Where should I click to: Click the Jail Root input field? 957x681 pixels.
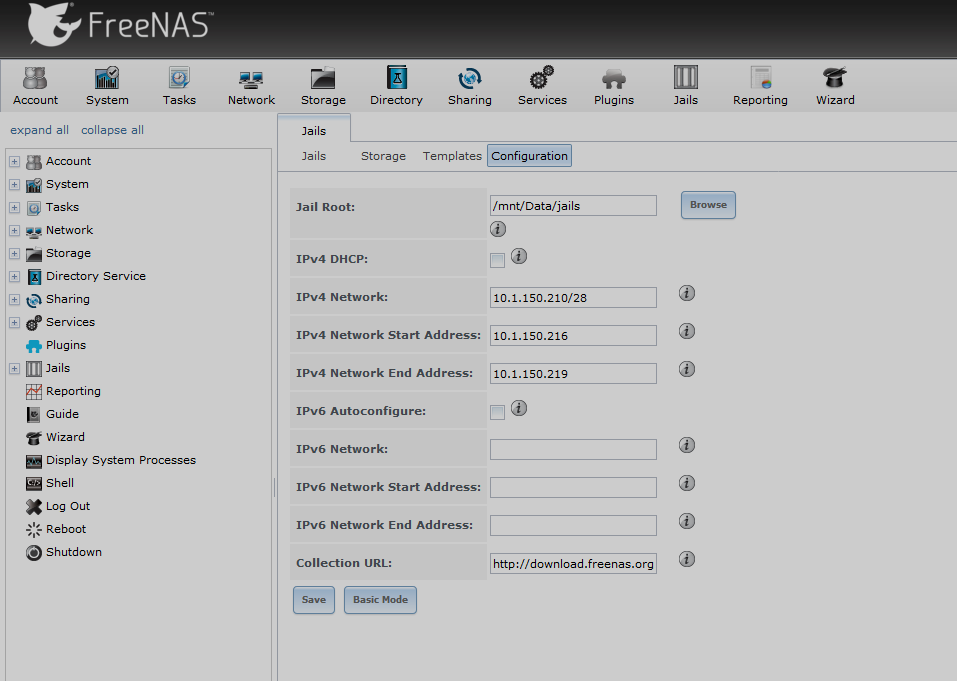tap(573, 206)
